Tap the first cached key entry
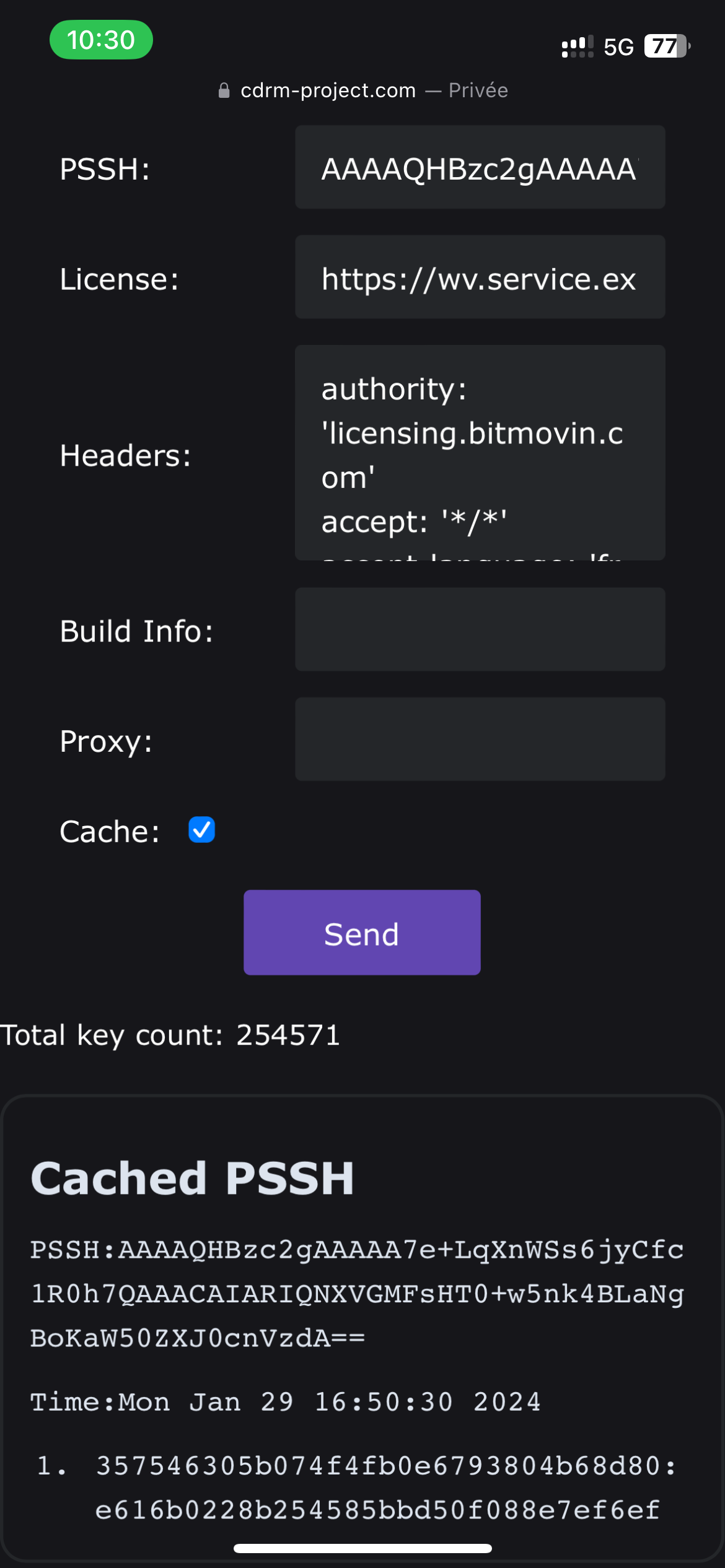 coord(377,1487)
